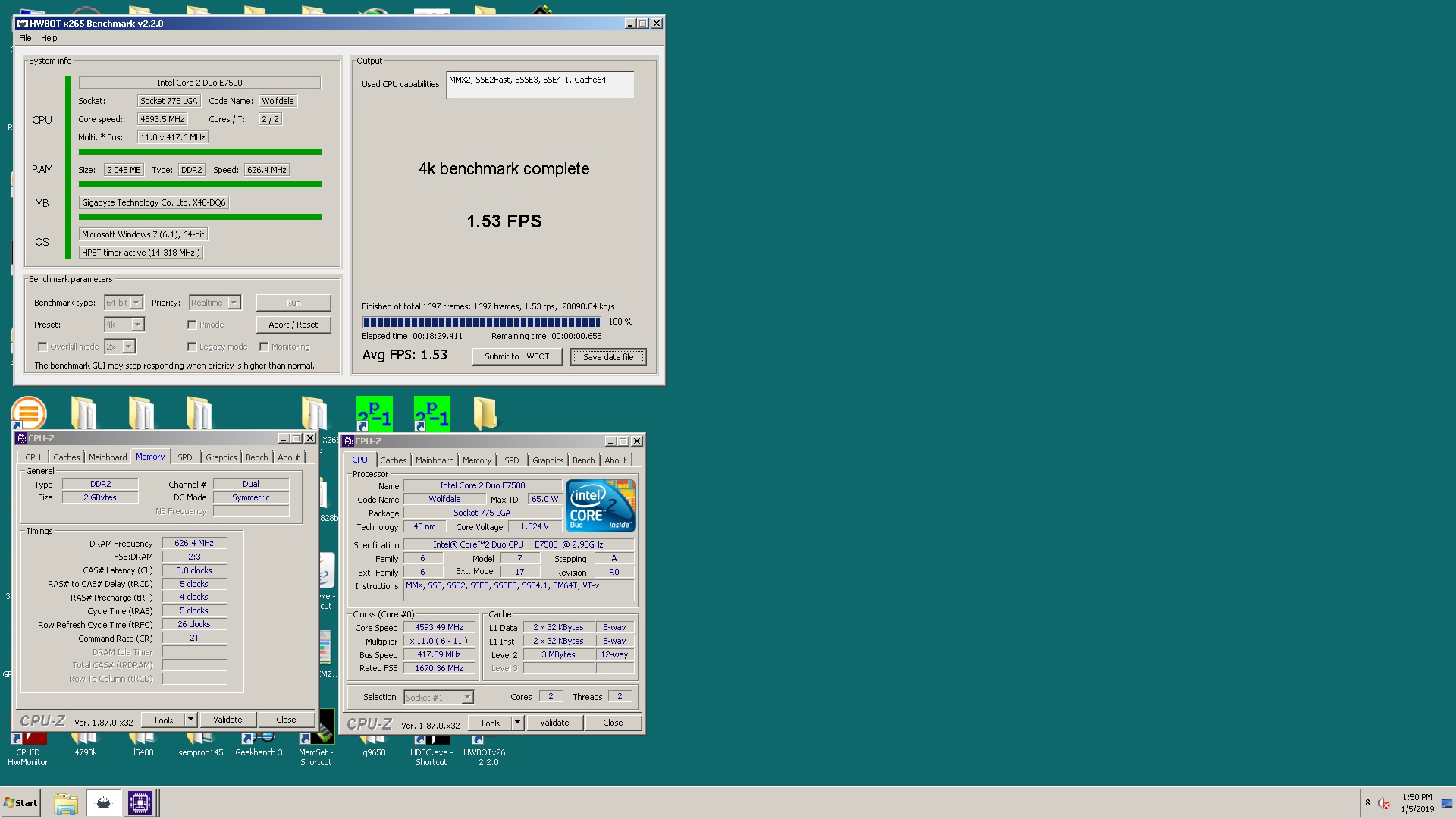Expand Tools arrow in right CPU-Z window
This screenshot has height=819, width=1456.
[518, 723]
